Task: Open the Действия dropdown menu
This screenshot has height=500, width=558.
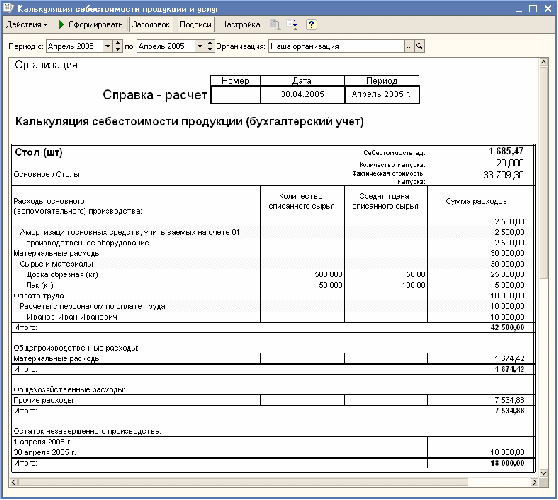Action: click(27, 25)
